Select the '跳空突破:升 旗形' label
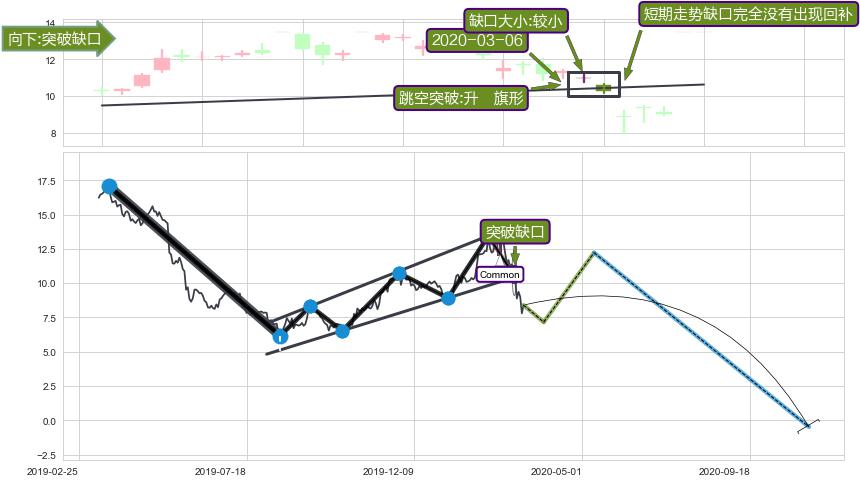 [461, 98]
